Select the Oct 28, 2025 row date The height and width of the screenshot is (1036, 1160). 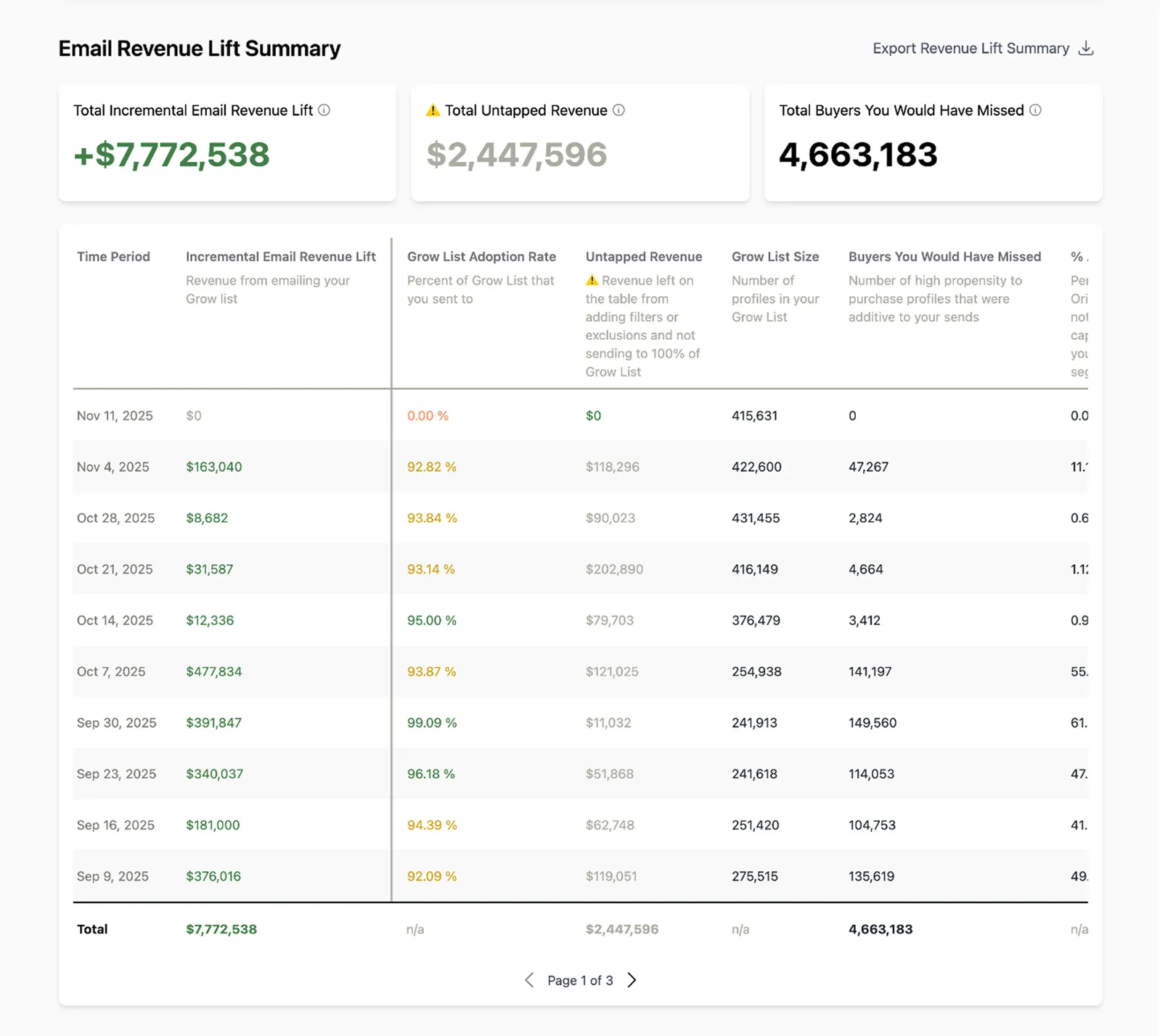pos(115,518)
